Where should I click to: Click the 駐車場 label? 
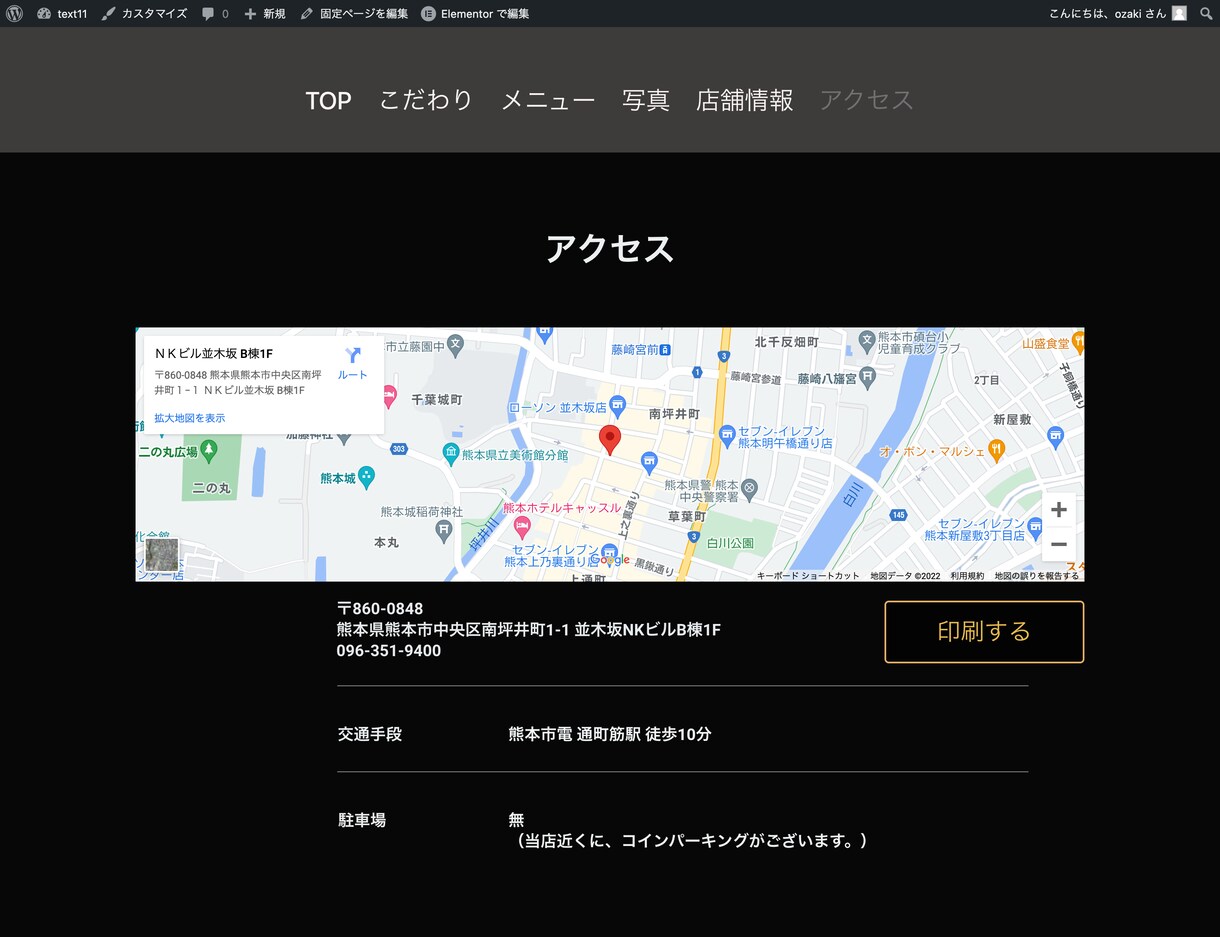coord(362,820)
